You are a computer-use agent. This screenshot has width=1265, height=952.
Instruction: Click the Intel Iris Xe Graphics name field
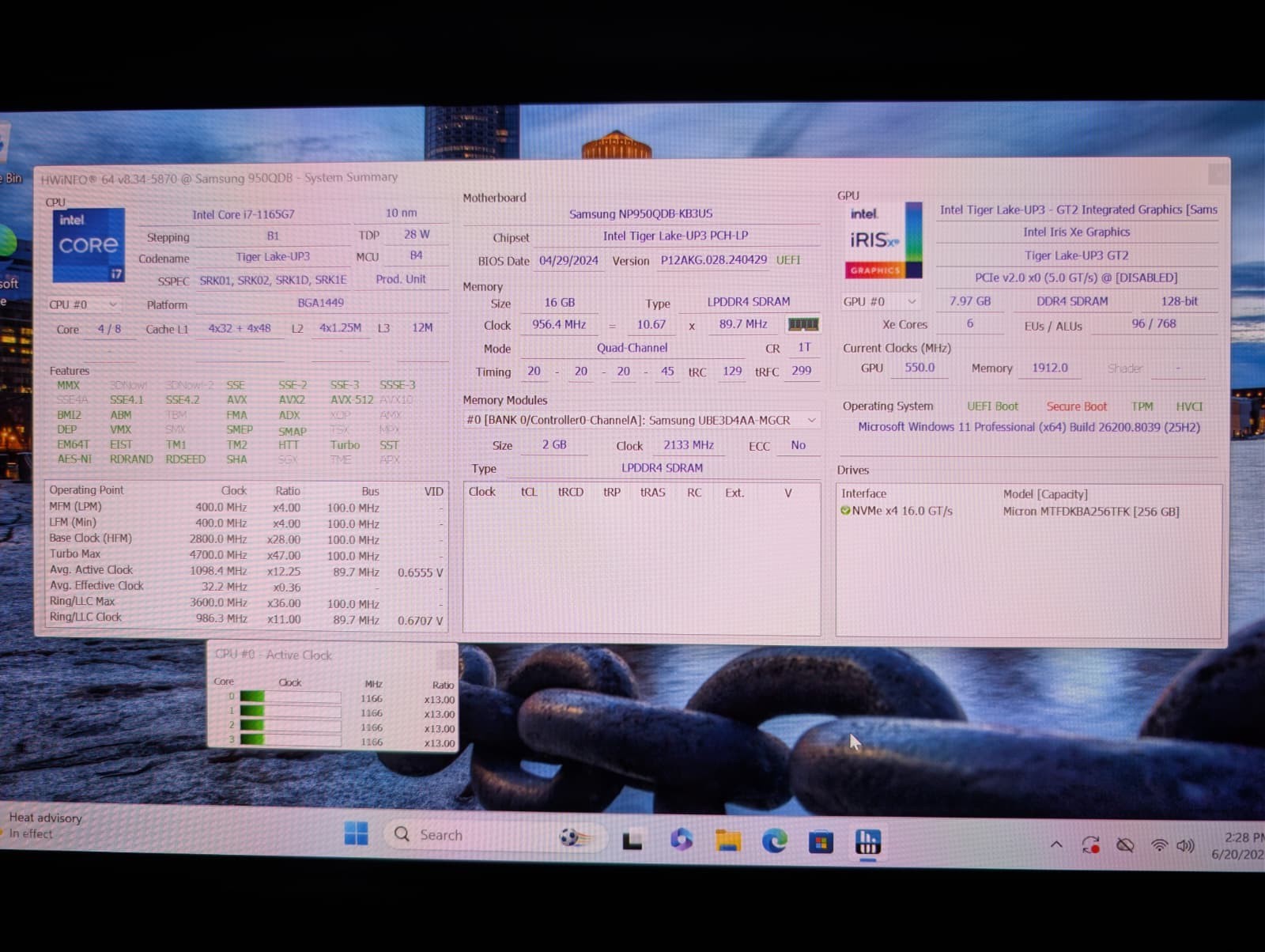point(1077,232)
